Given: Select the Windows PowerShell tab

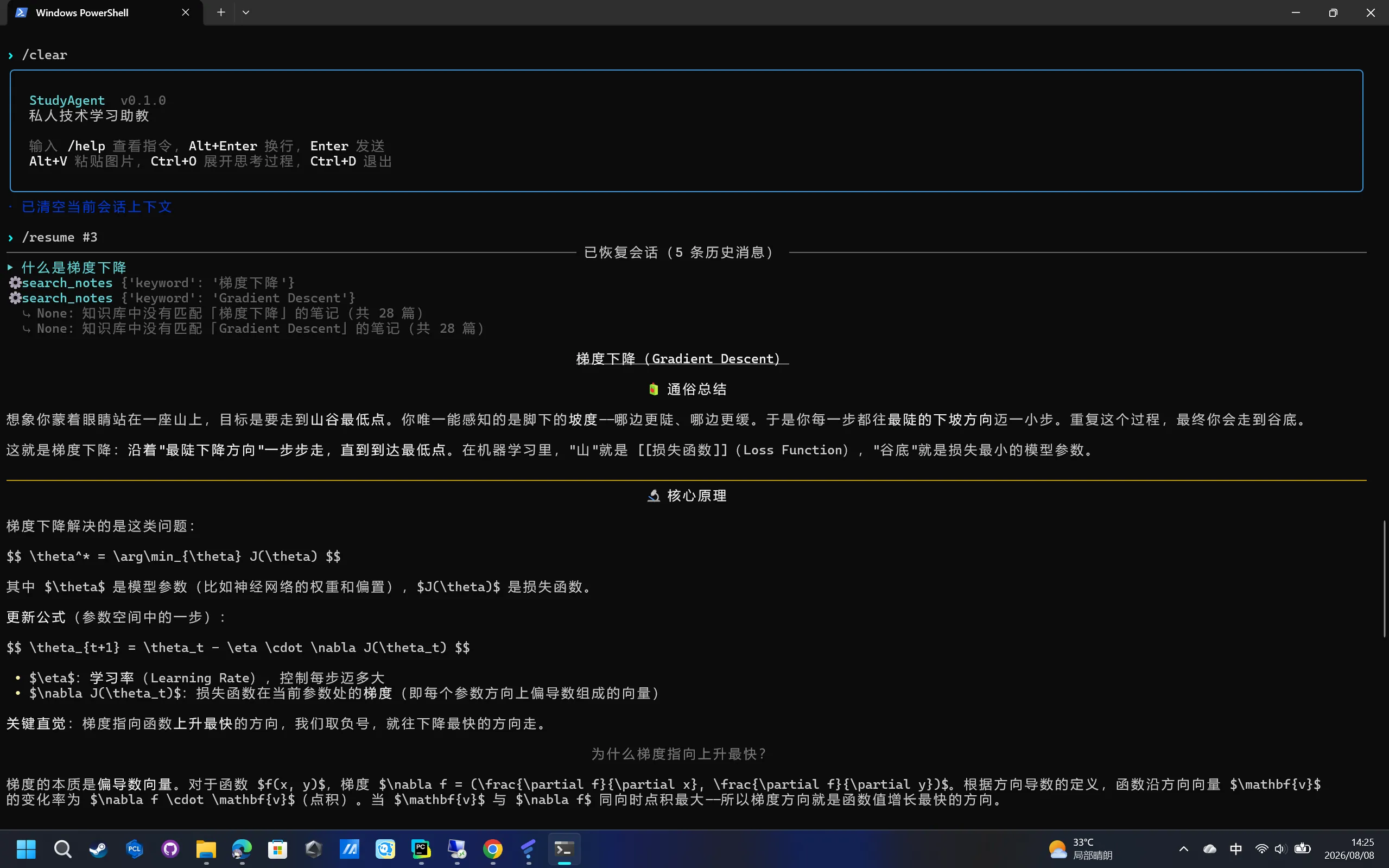Looking at the screenshot, I should pyautogui.click(x=104, y=12).
